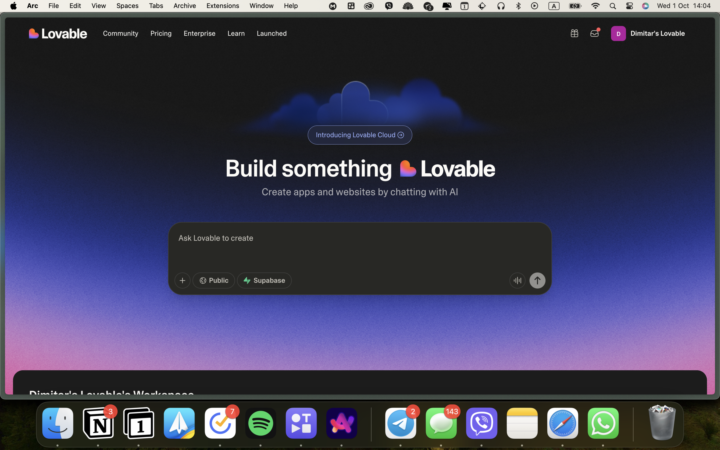Click the Introducing Lovable Cloud banner
Screen dimensions: 720x450
coord(360,135)
